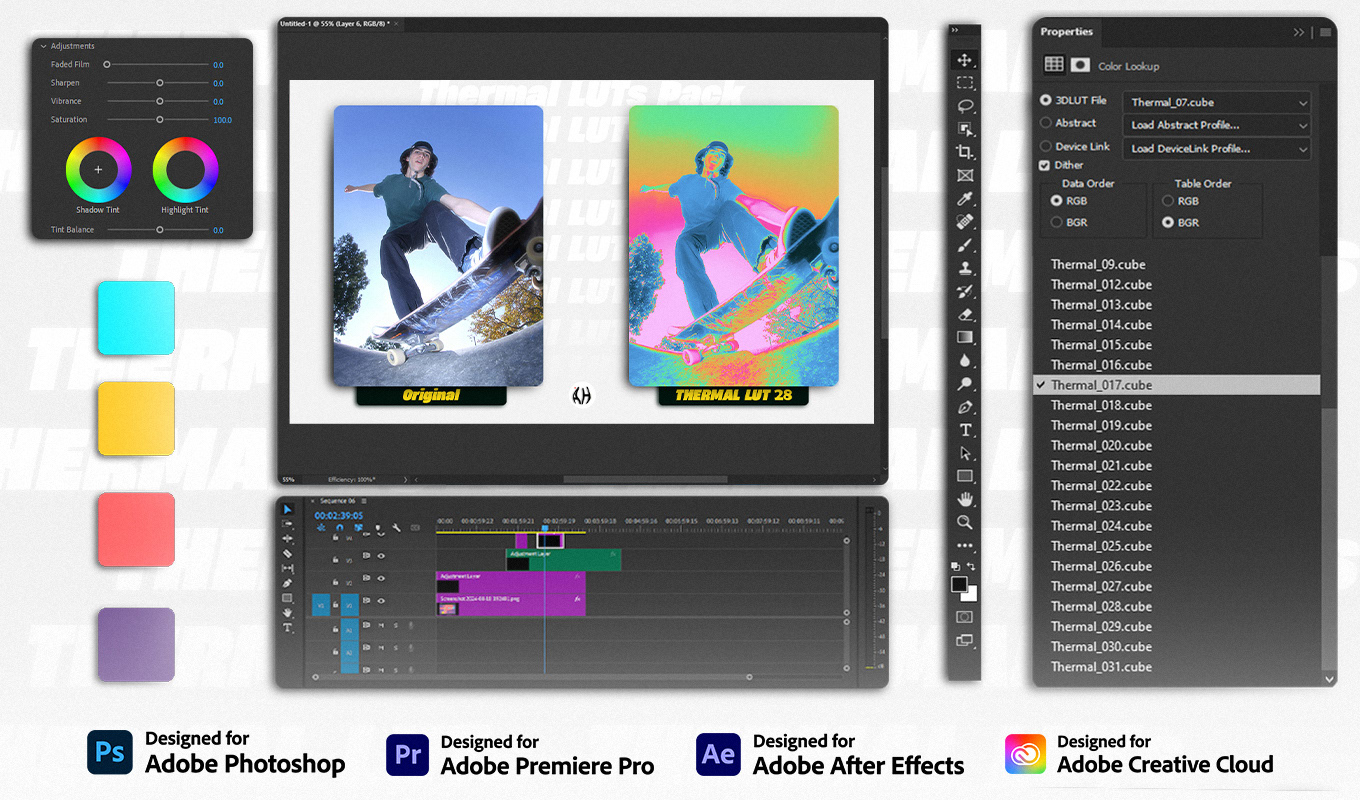Choose Thermal_031.cube from the list
Screen dimensions: 1360x800
(x=1101, y=666)
